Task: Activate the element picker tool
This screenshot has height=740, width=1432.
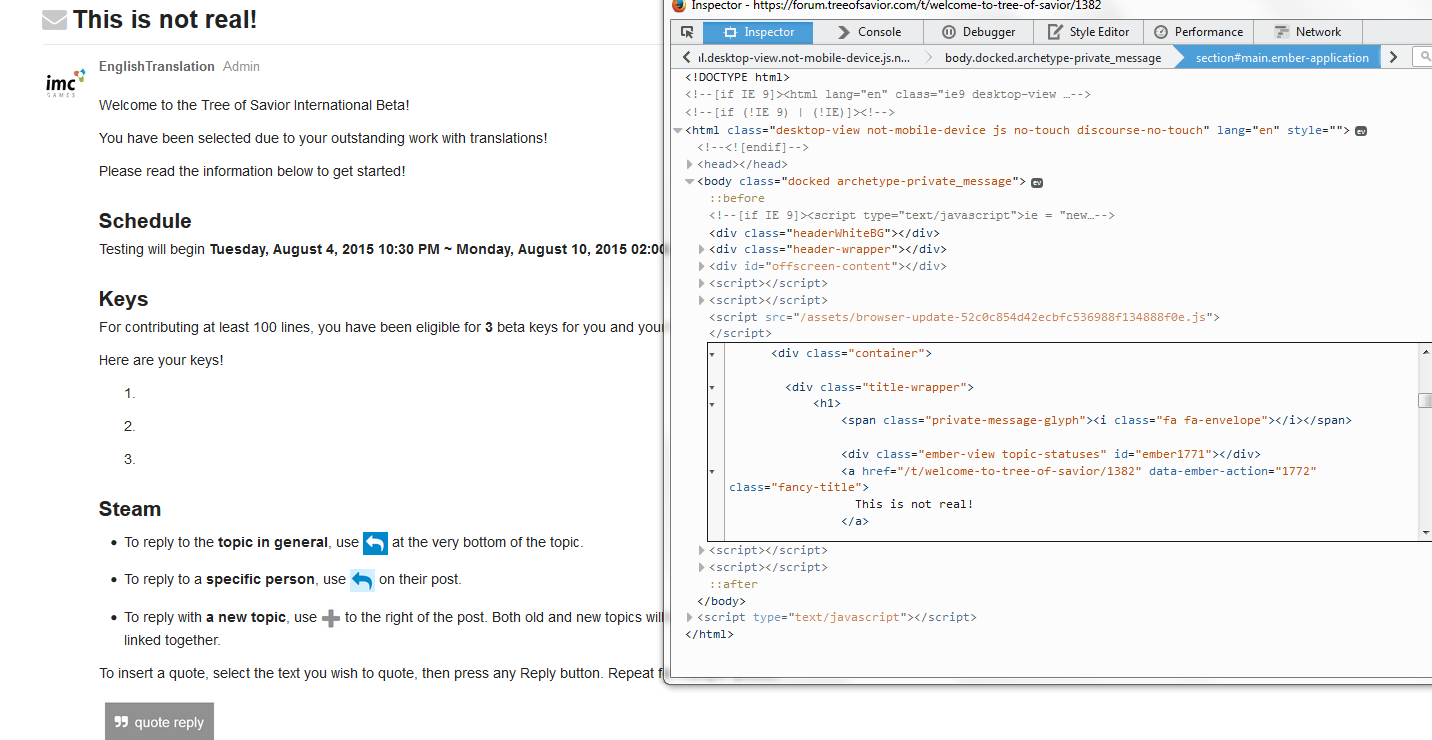Action: 687,32
